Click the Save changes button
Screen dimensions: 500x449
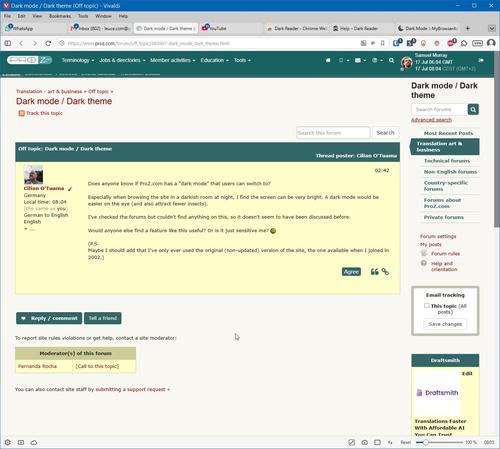click(445, 324)
